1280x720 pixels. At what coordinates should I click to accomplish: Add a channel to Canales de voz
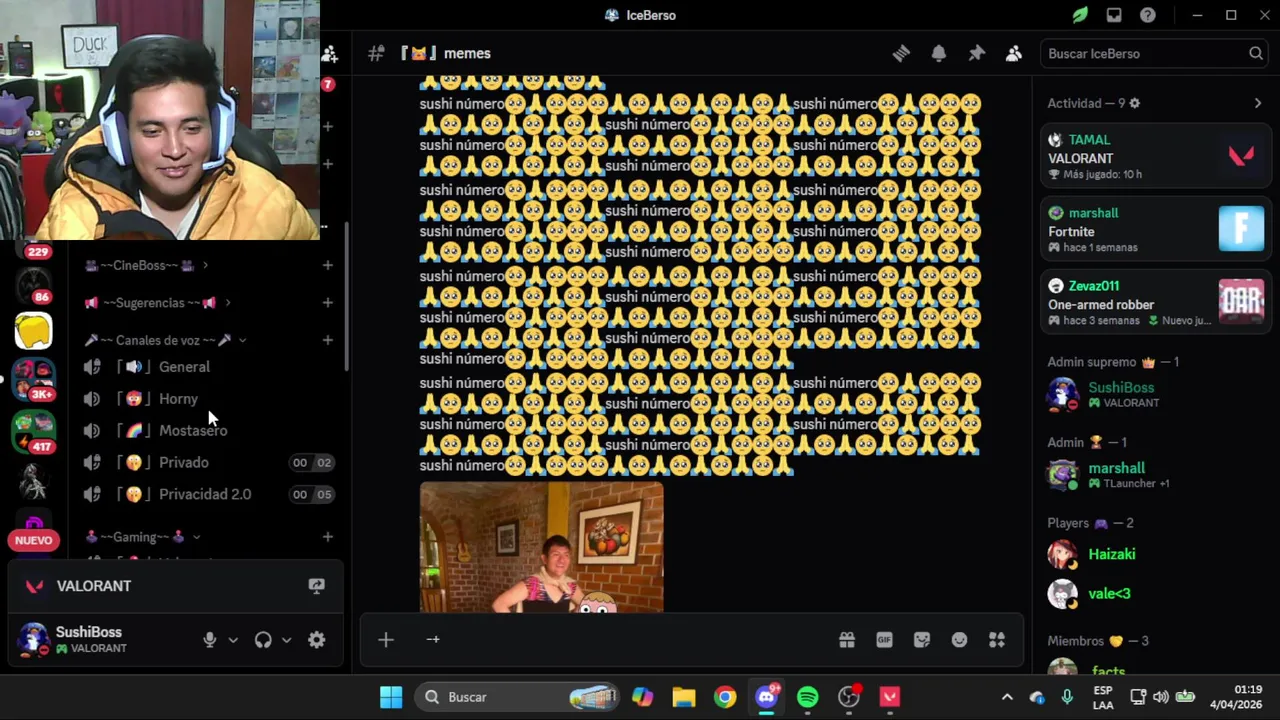click(x=327, y=340)
